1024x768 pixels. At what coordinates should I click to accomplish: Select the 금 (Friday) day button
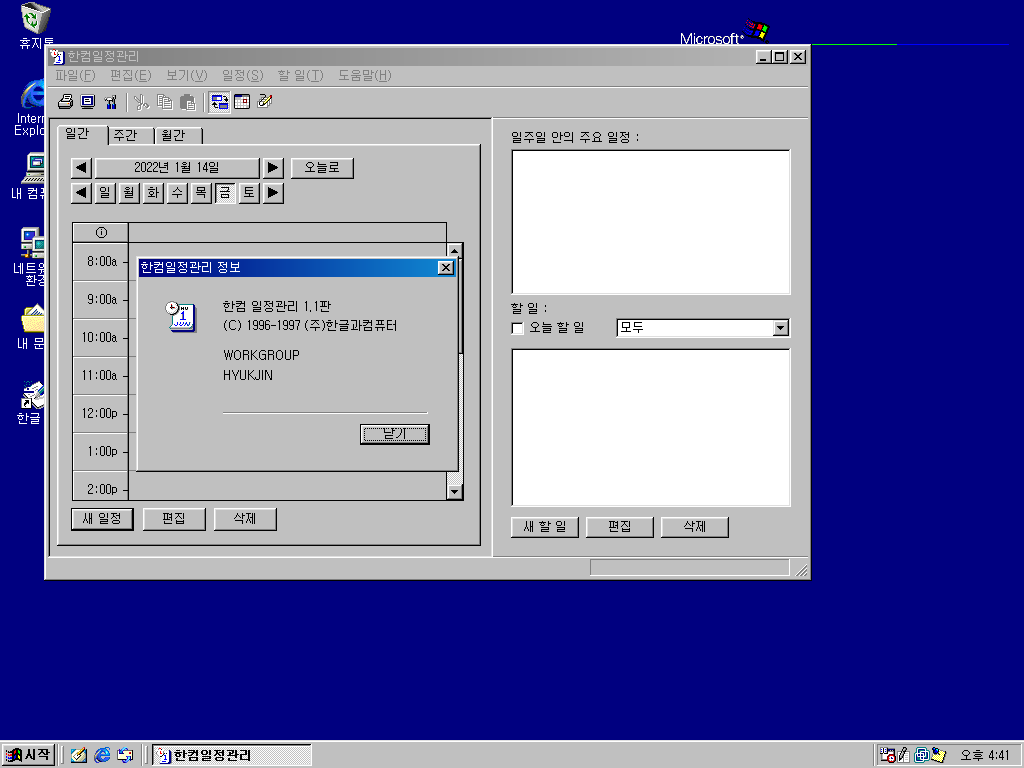pos(225,193)
